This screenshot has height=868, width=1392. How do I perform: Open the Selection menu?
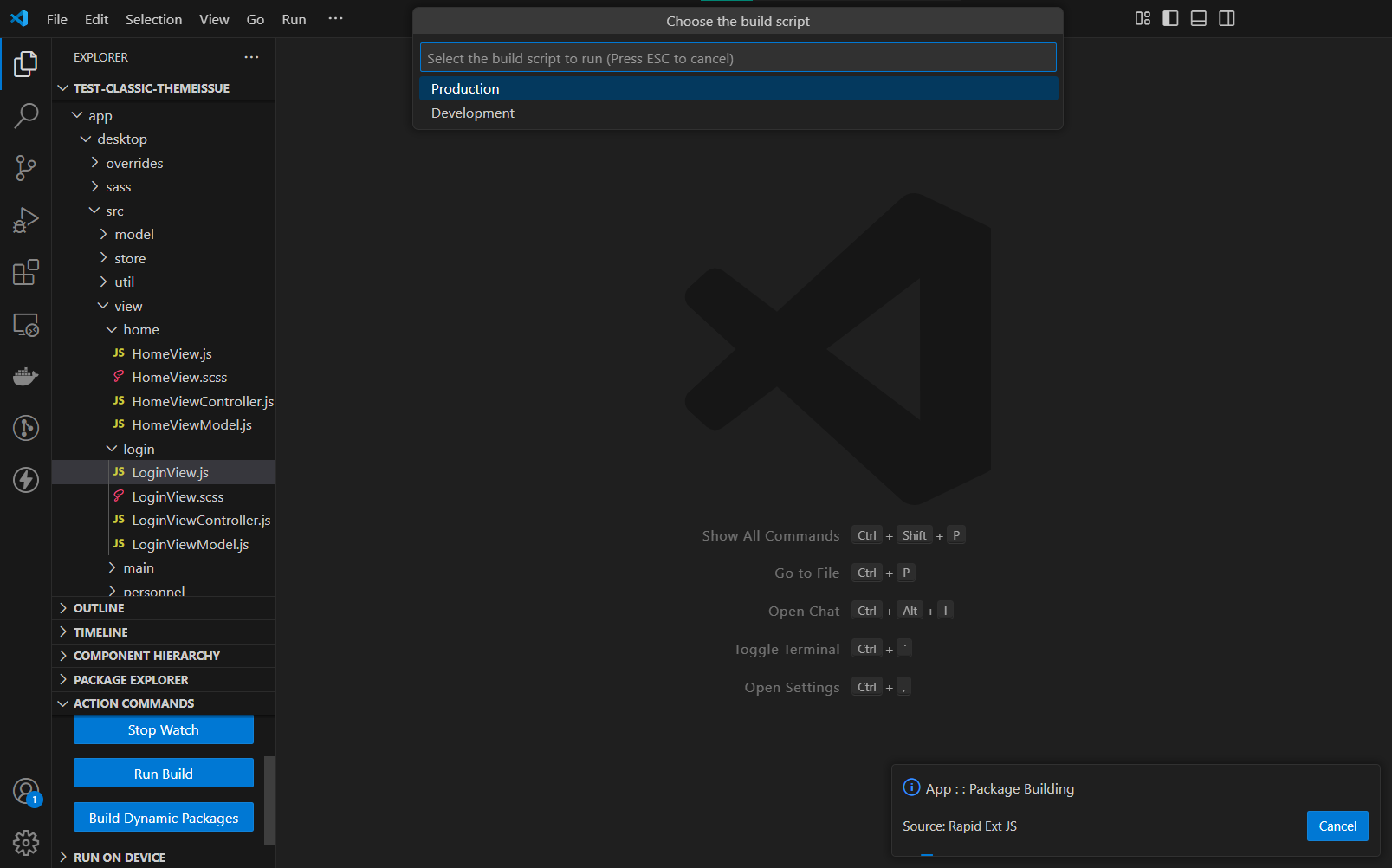(x=153, y=18)
